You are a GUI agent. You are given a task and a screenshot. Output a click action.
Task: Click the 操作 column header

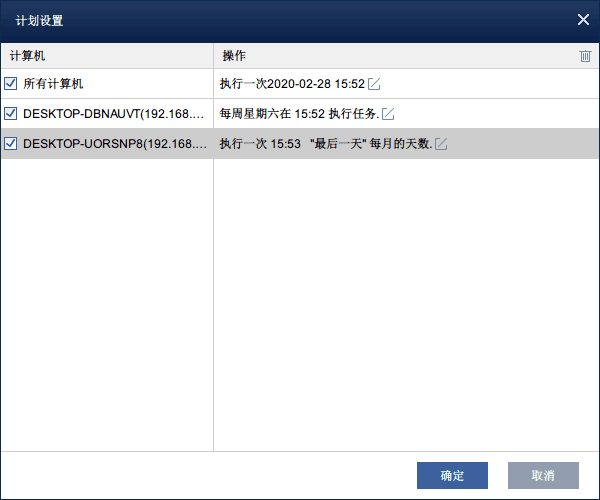point(234,56)
